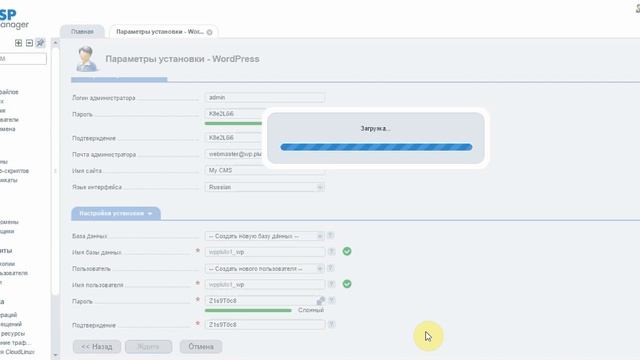This screenshot has height=360, width=640.
Task: Click the sidebar scrollbar down arrow
Action: (55, 356)
